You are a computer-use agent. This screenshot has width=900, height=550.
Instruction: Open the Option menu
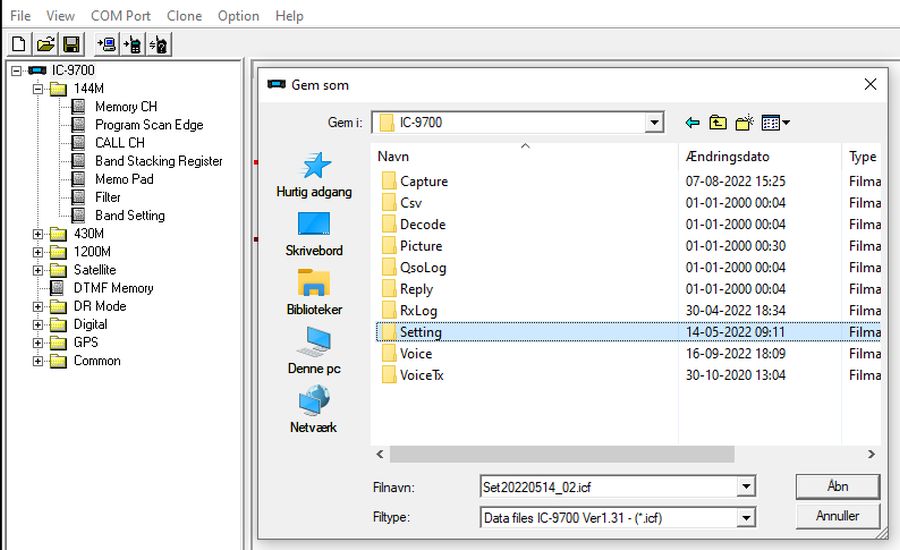[238, 16]
